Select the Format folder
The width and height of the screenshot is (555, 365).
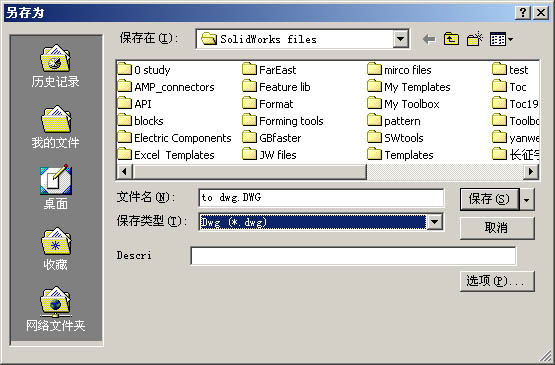pos(268,104)
